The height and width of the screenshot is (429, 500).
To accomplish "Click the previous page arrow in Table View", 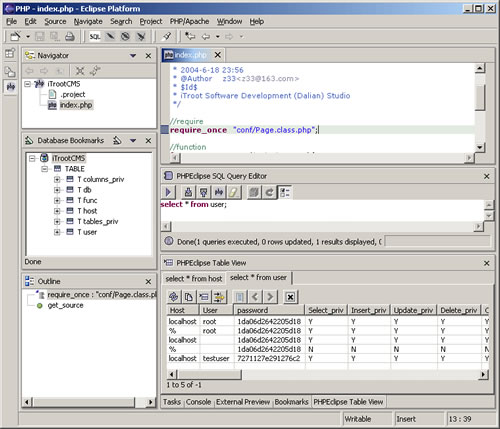I will point(255,297).
